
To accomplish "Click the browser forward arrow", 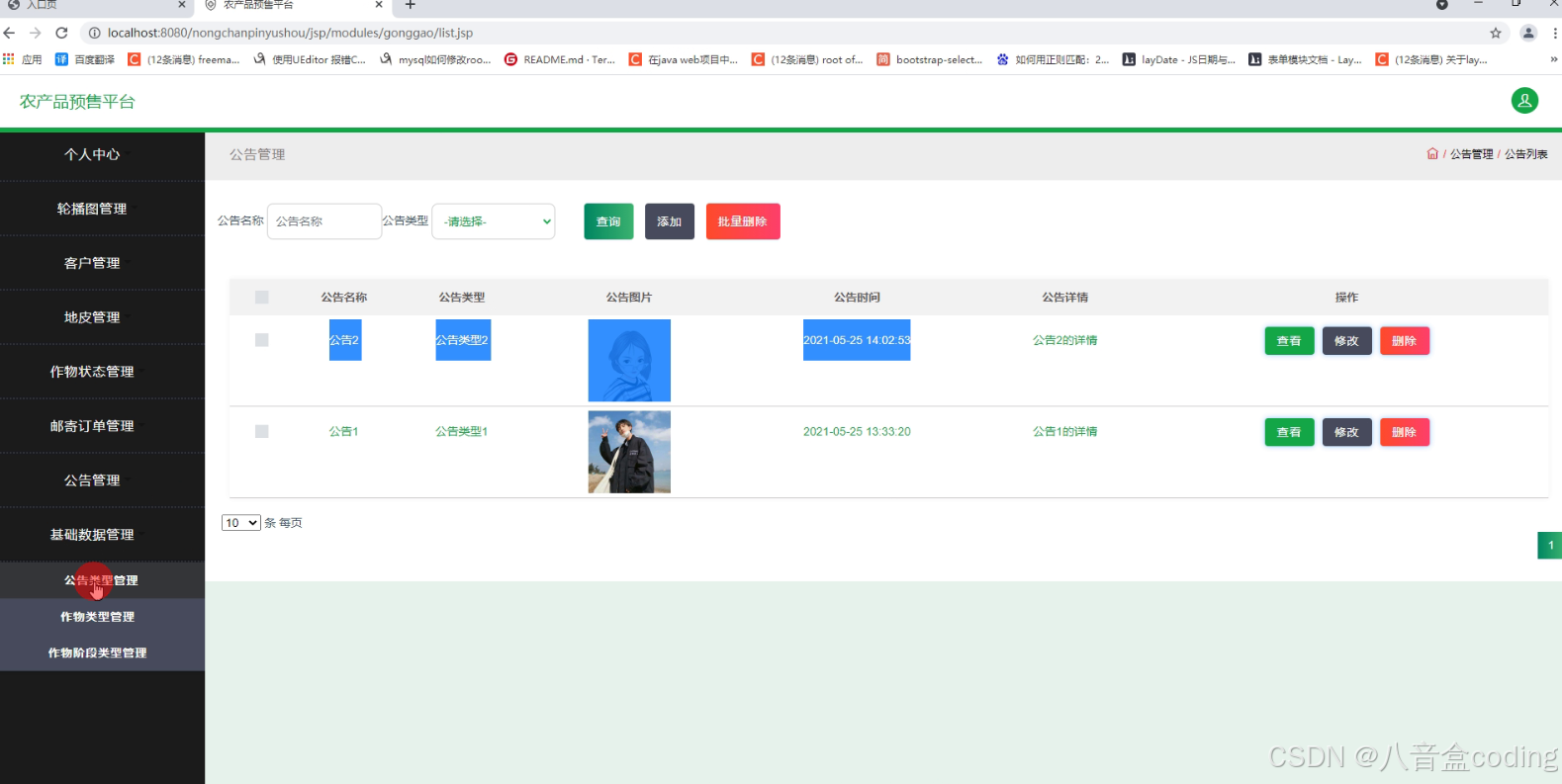I will point(36,33).
